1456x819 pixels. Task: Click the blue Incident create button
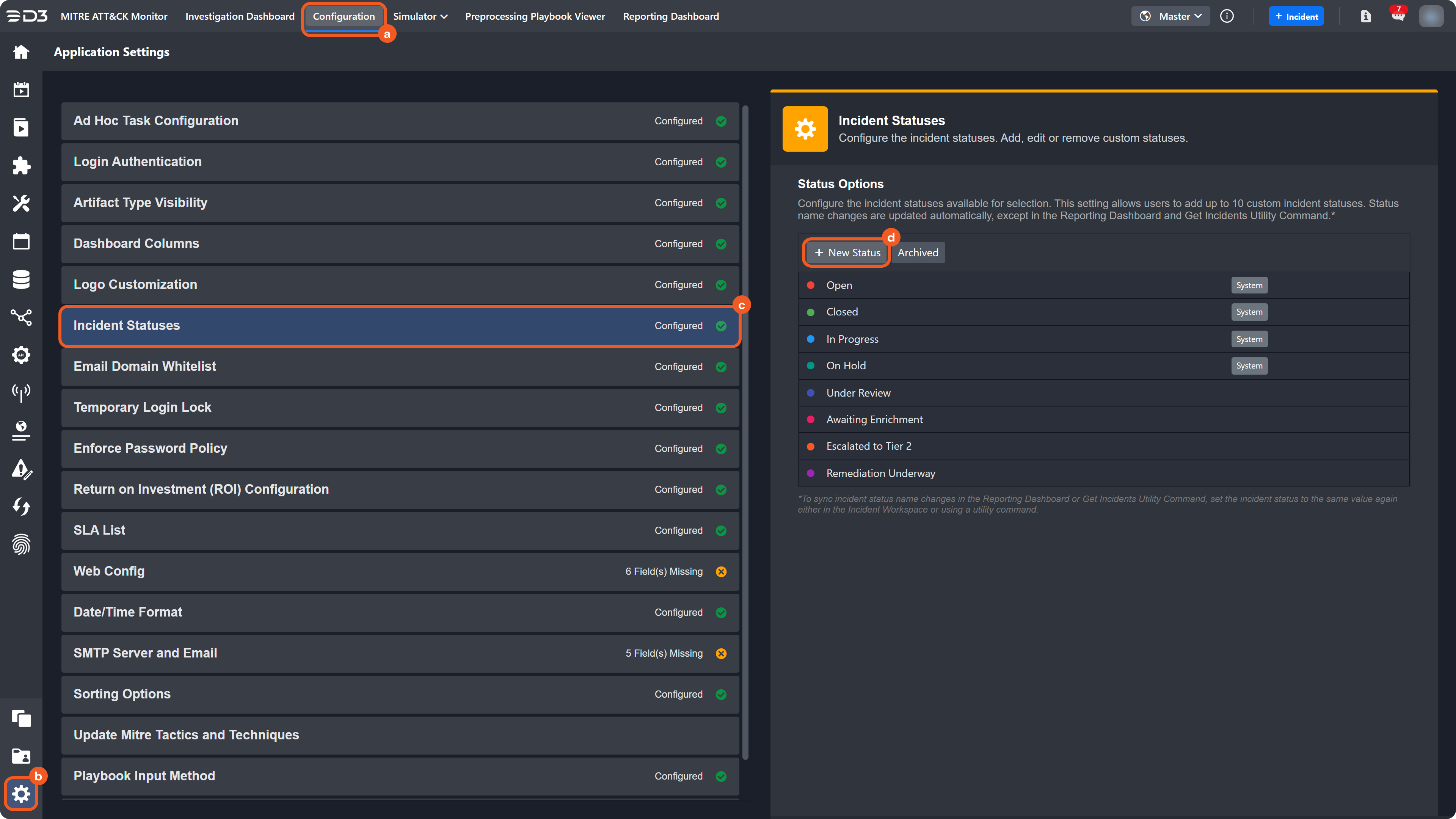point(1296,16)
